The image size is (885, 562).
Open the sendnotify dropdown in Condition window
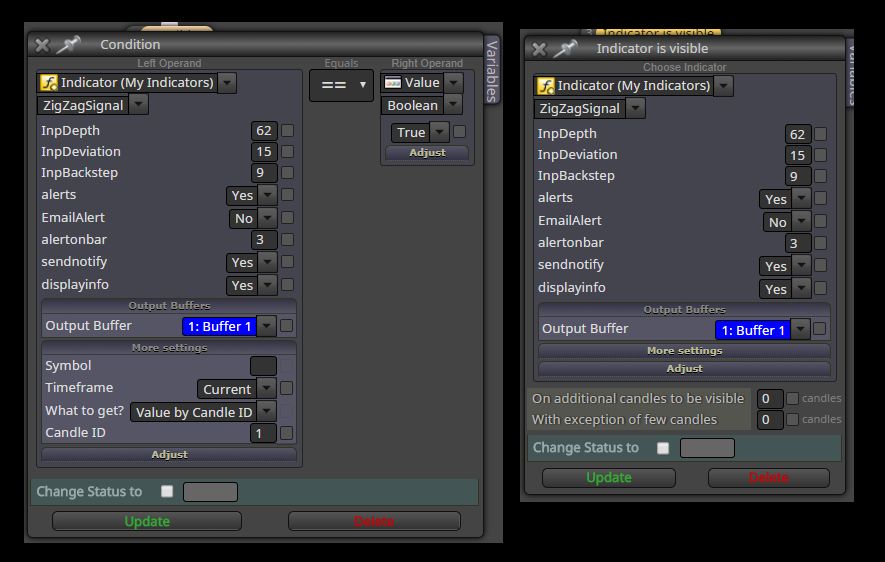(x=268, y=262)
